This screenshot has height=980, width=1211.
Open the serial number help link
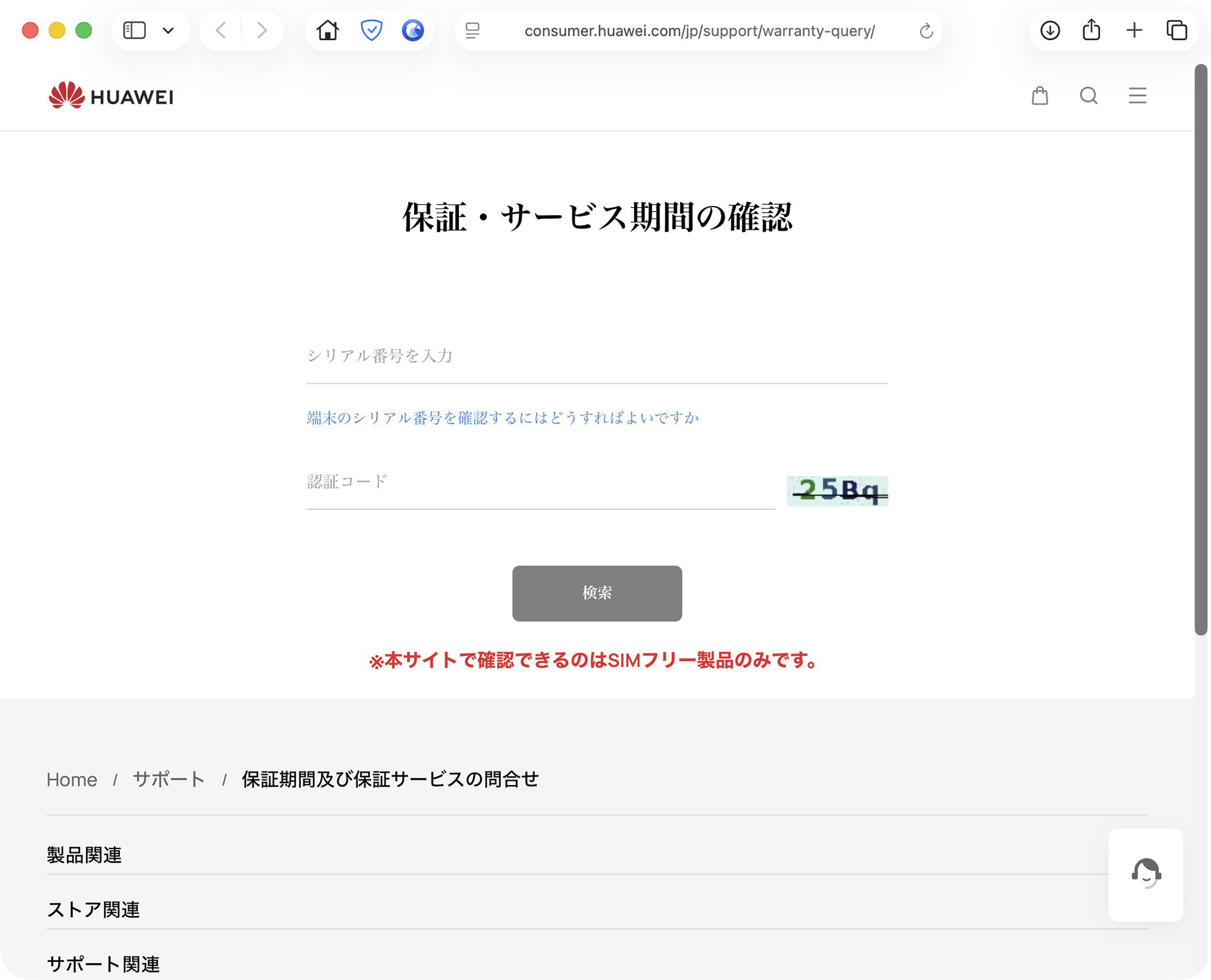tap(503, 418)
